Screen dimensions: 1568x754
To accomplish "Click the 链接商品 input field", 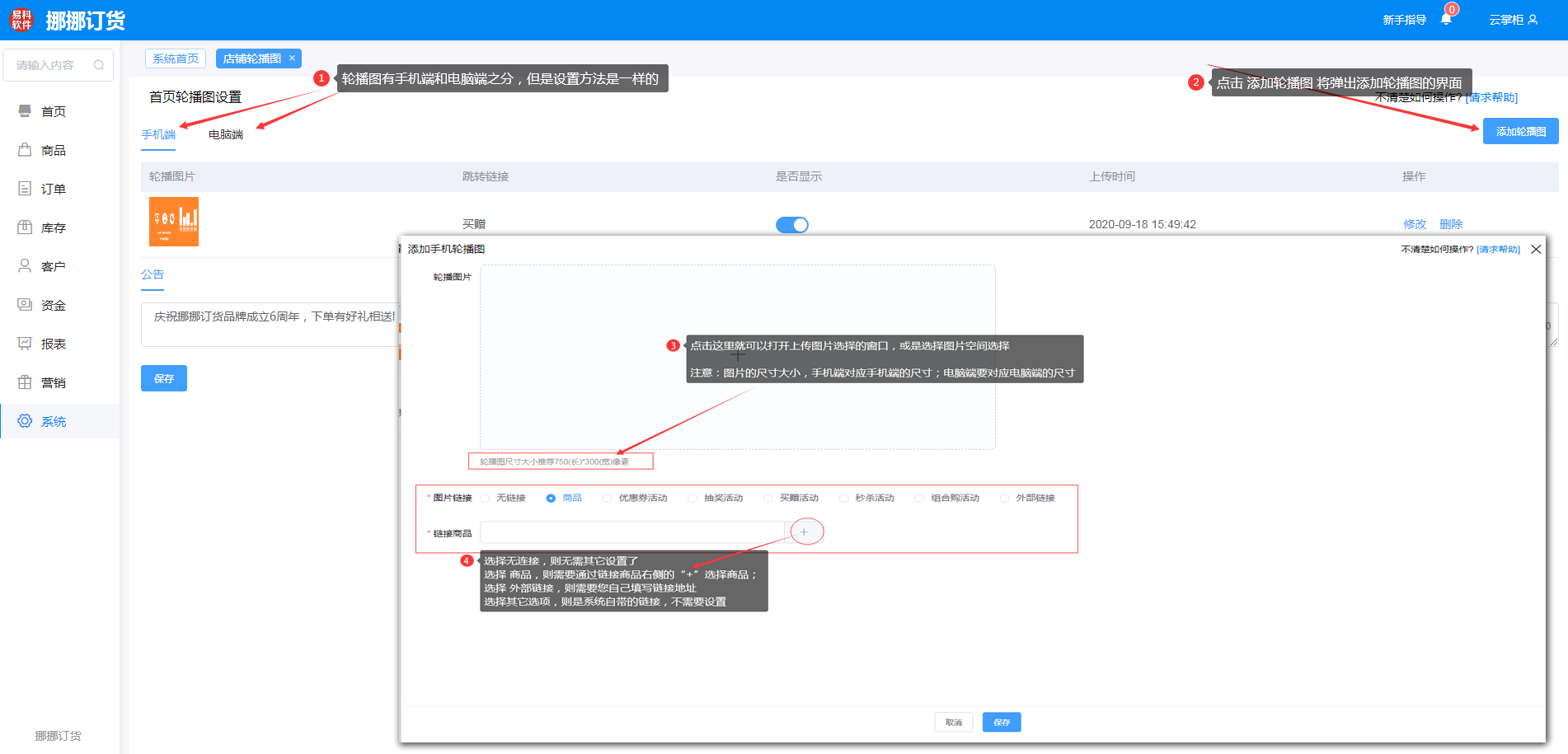I will click(631, 532).
